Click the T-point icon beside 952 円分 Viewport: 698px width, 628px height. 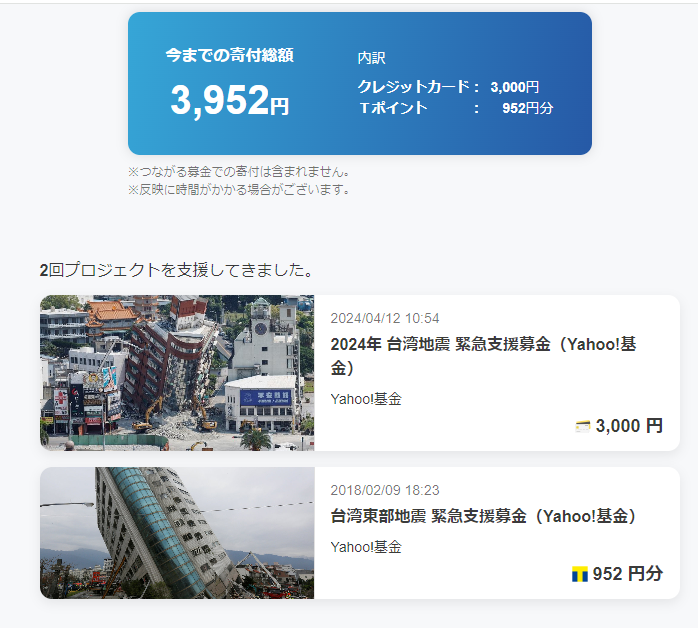tap(580, 574)
